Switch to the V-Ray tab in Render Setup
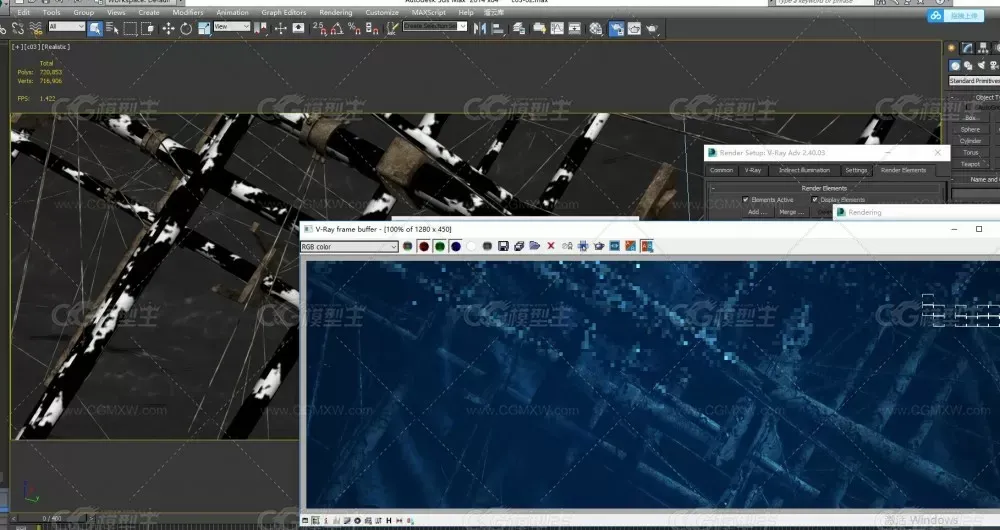This screenshot has height=530, width=1000. pos(753,170)
